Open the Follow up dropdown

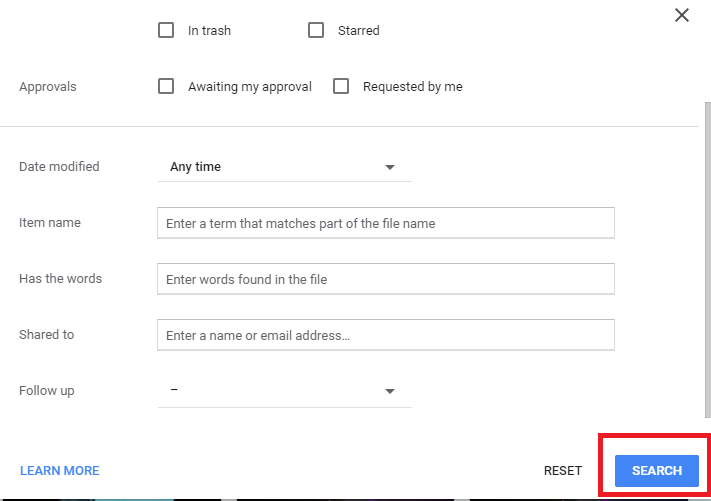pyautogui.click(x=284, y=391)
